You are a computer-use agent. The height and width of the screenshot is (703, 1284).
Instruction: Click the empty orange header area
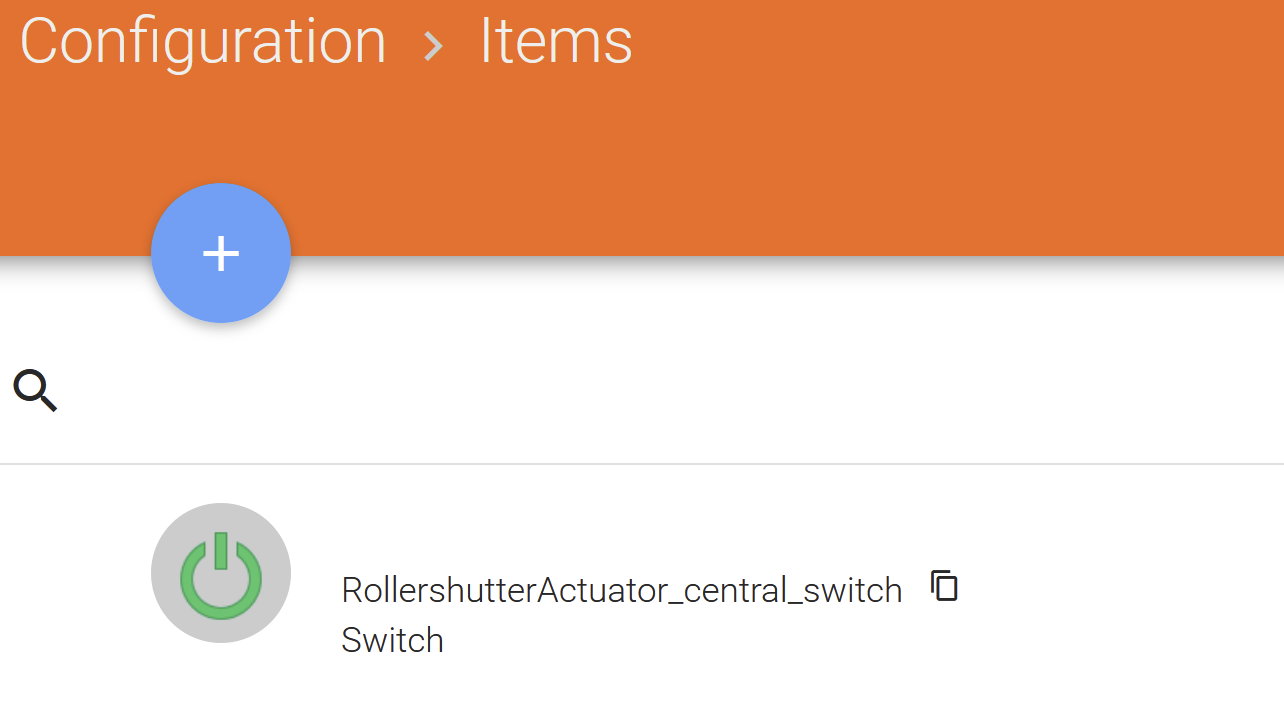point(900,150)
